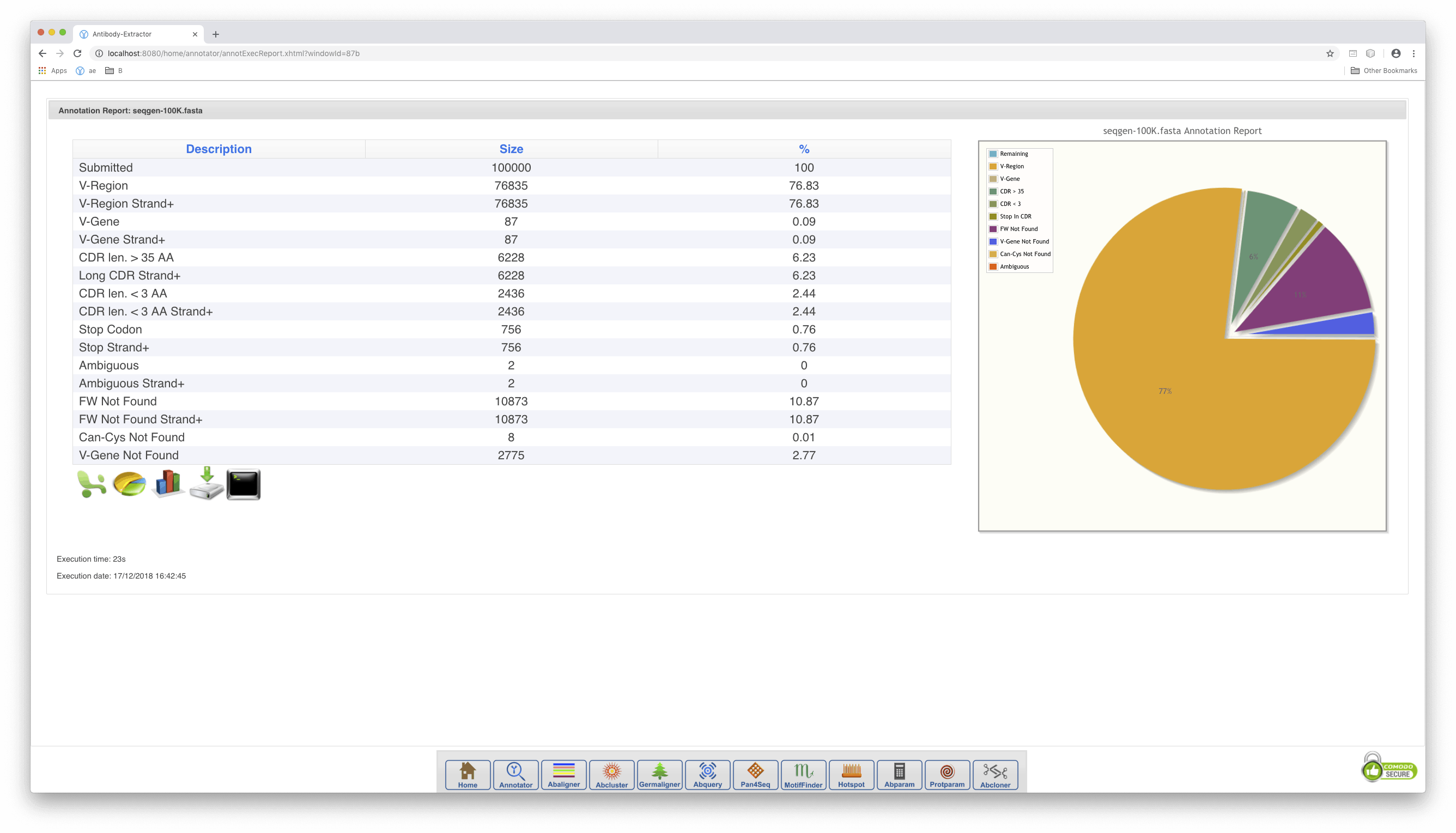Open the Home tool in bottom toolbar
The height and width of the screenshot is (833, 1456).
pyautogui.click(x=468, y=775)
